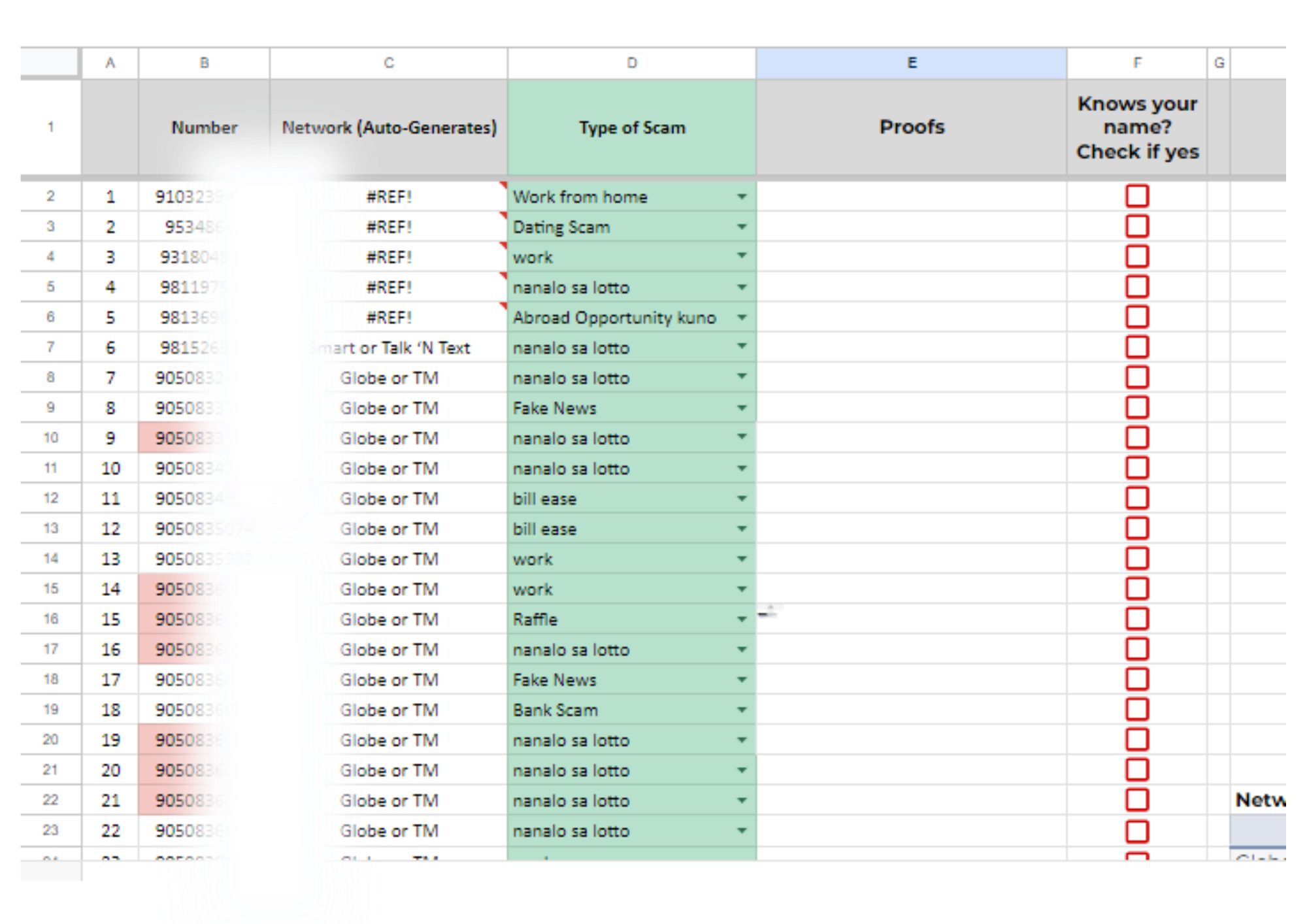Open the Work from home dropdown arrow

(x=741, y=197)
